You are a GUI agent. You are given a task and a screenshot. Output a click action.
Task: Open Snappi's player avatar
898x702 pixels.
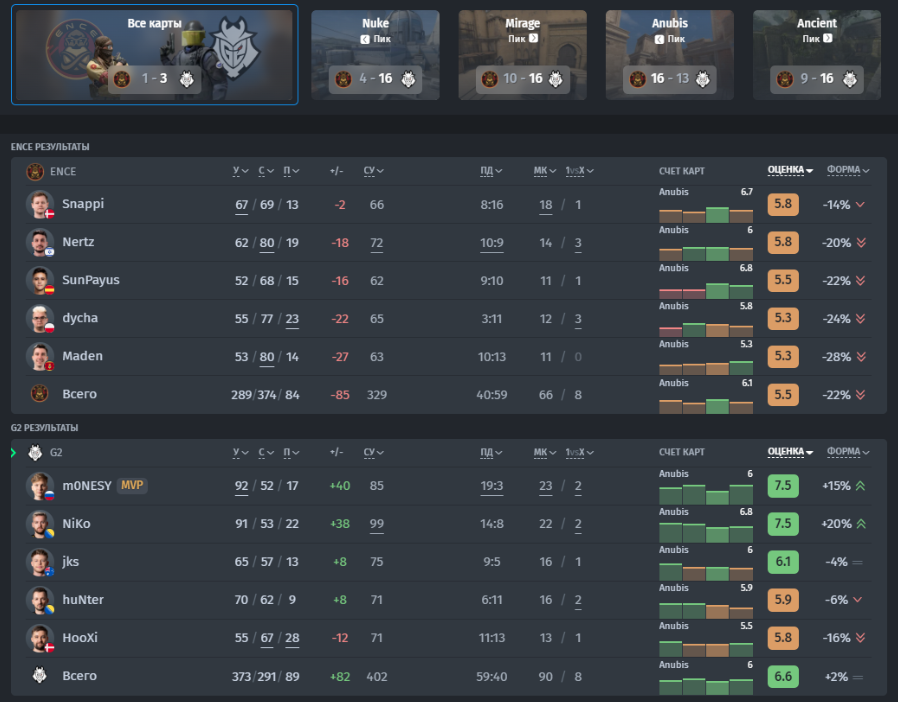(40, 204)
